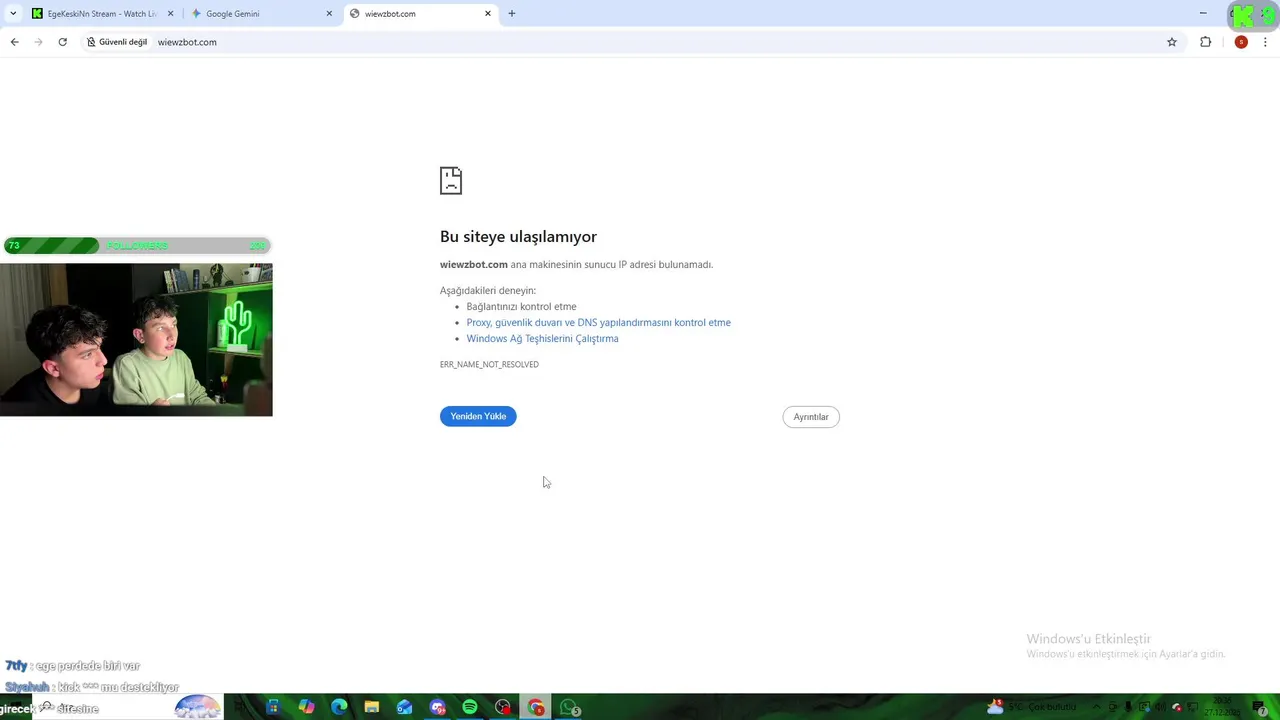Click the sad page error icon
This screenshot has width=1280, height=720.
[x=451, y=180]
